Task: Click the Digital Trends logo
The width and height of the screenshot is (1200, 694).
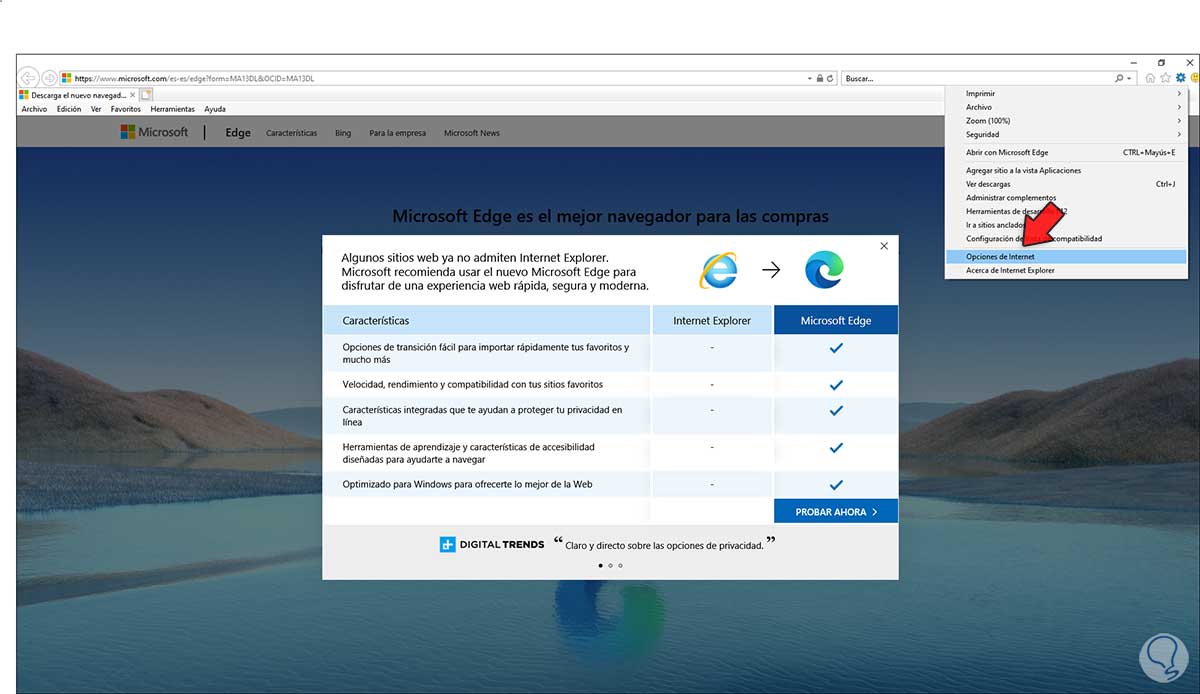Action: [x=492, y=544]
